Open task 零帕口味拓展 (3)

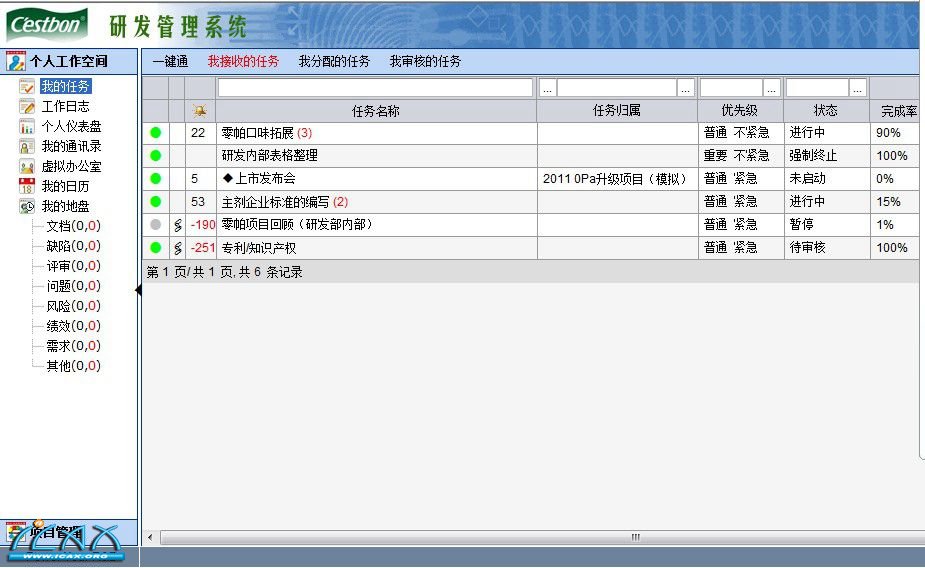(x=267, y=133)
